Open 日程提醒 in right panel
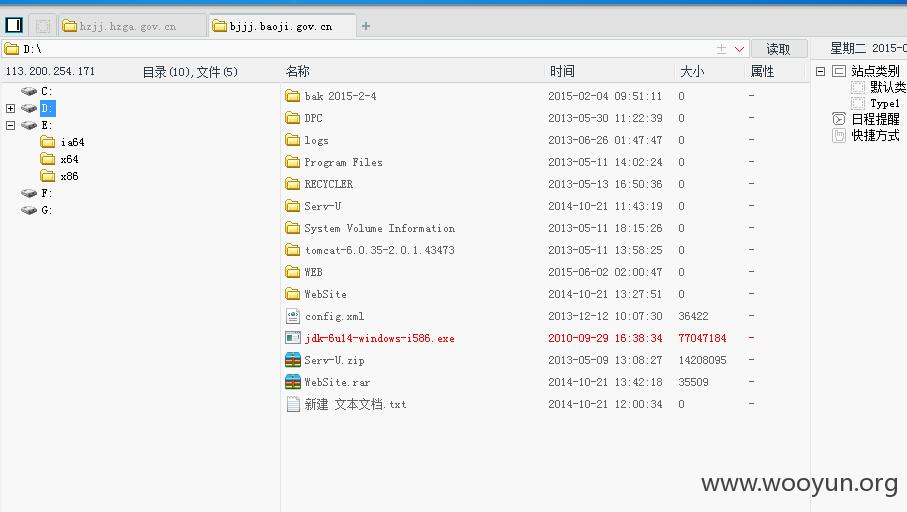The image size is (907, 512). click(875, 119)
